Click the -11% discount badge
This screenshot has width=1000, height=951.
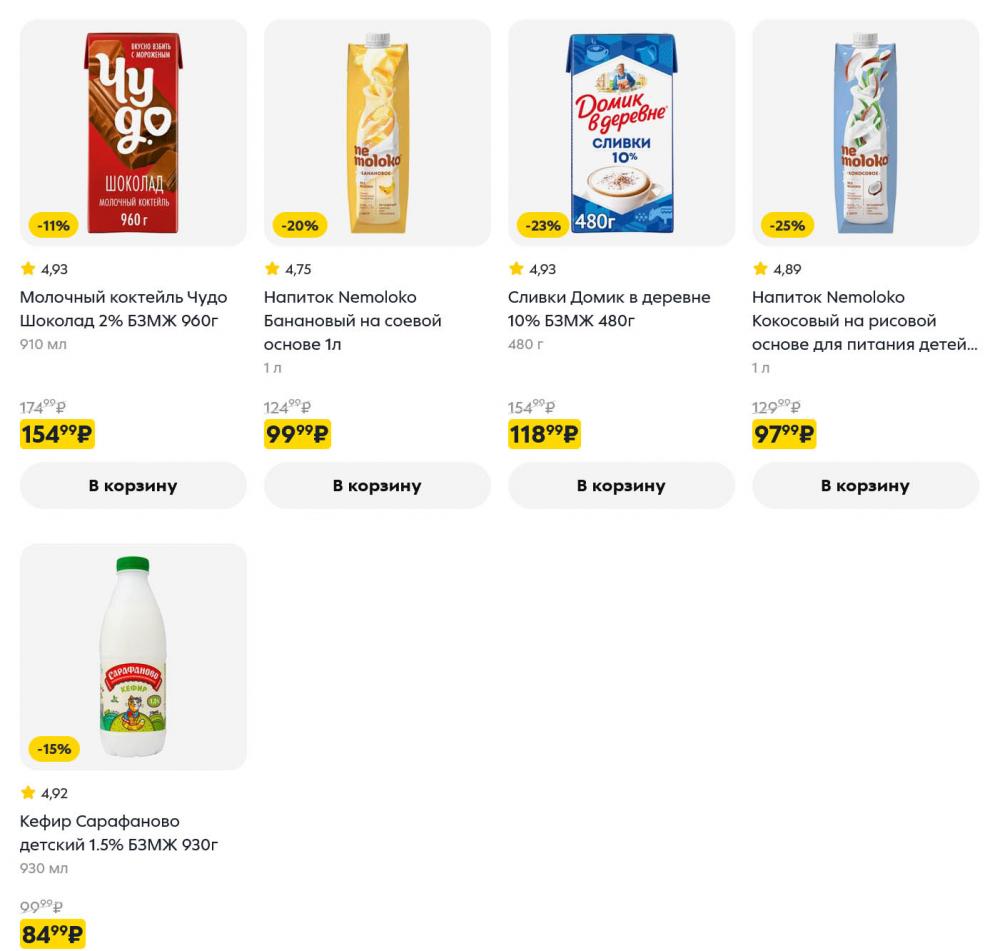[53, 226]
